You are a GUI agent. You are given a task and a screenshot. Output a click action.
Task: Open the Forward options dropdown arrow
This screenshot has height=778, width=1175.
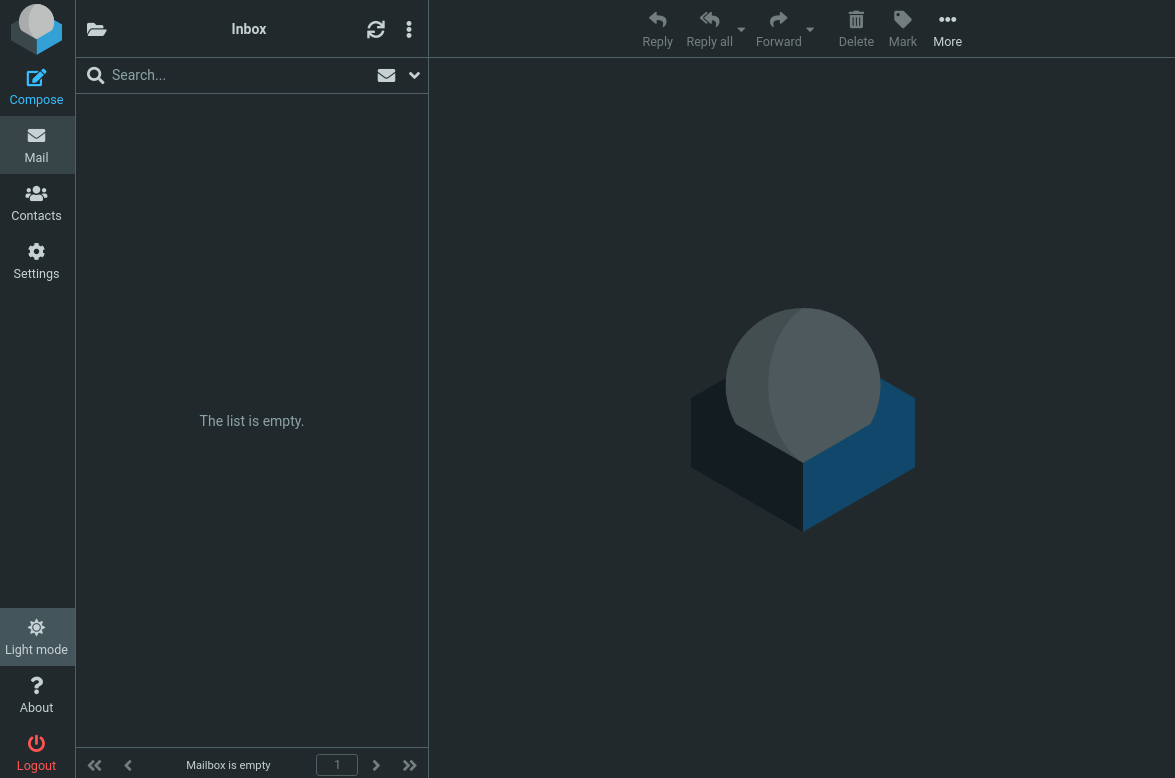[810, 30]
